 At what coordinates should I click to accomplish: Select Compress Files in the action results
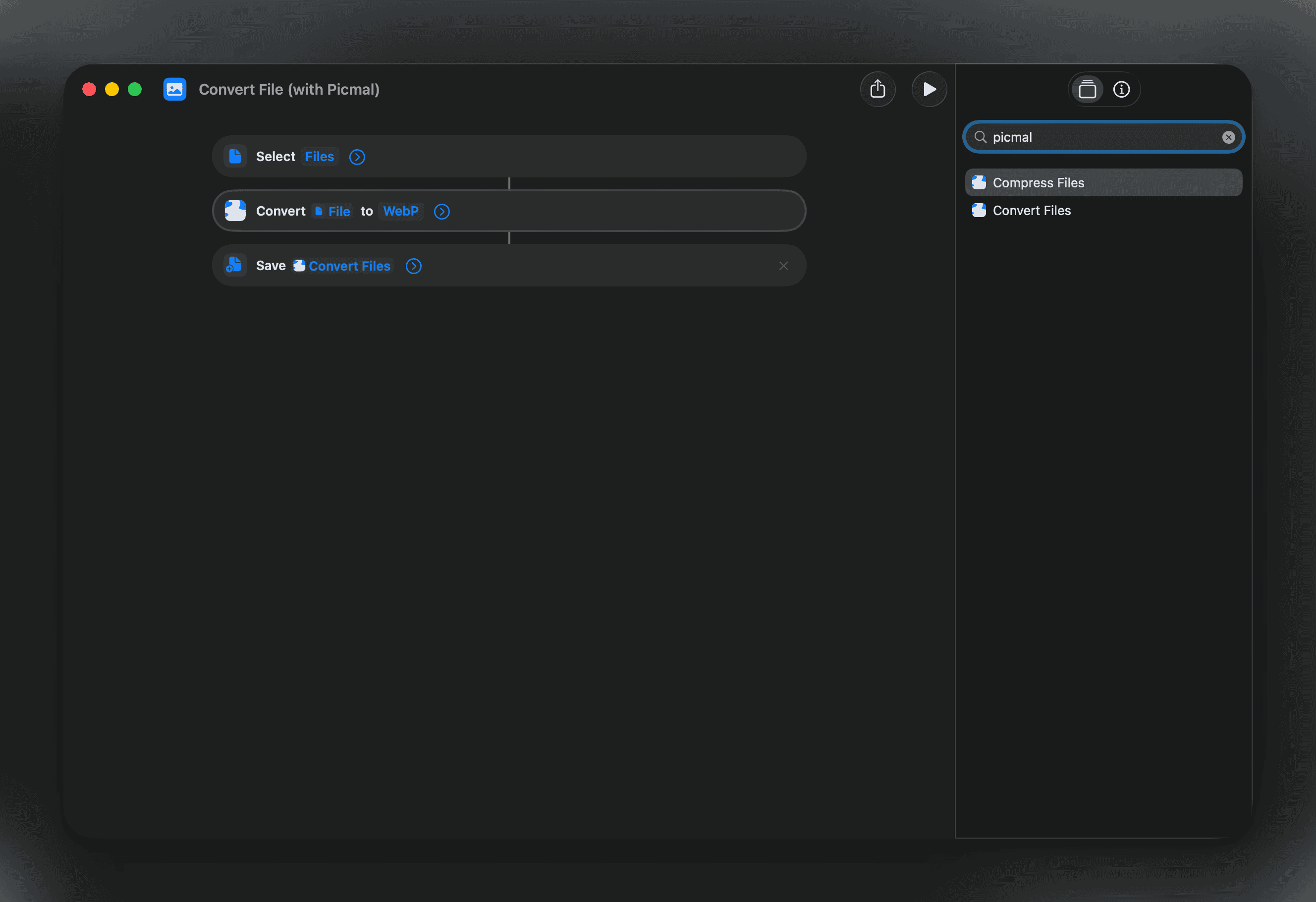(1103, 182)
